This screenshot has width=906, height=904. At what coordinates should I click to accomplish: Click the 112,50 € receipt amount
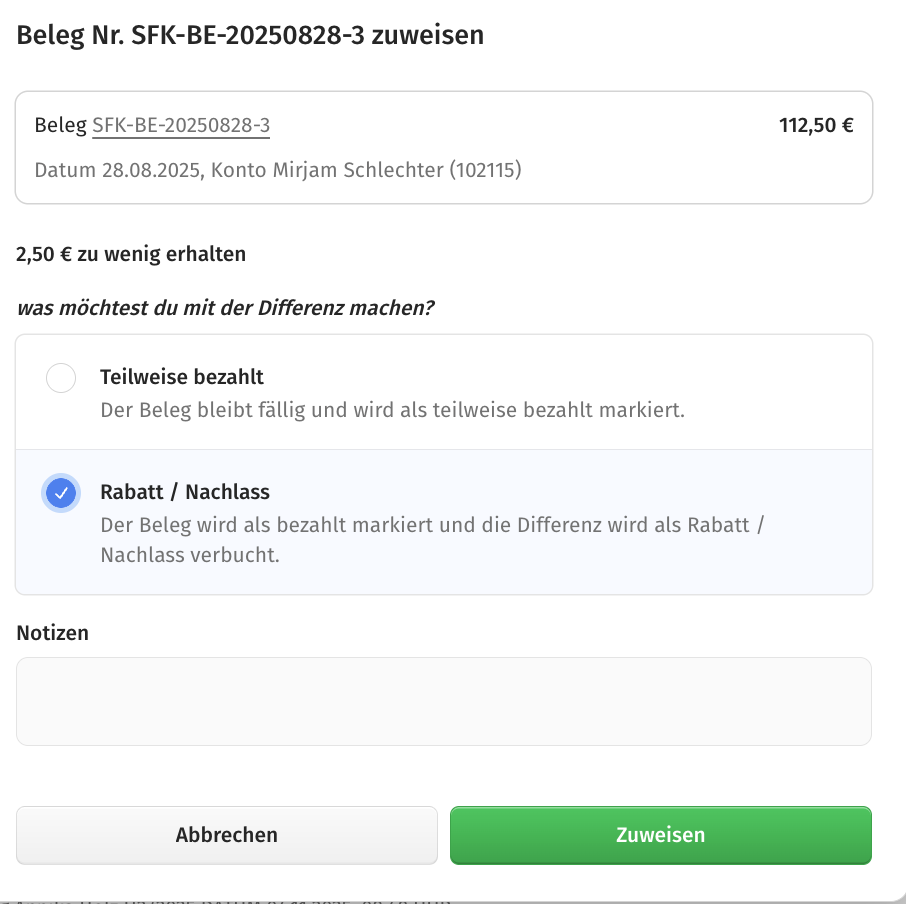(815, 126)
